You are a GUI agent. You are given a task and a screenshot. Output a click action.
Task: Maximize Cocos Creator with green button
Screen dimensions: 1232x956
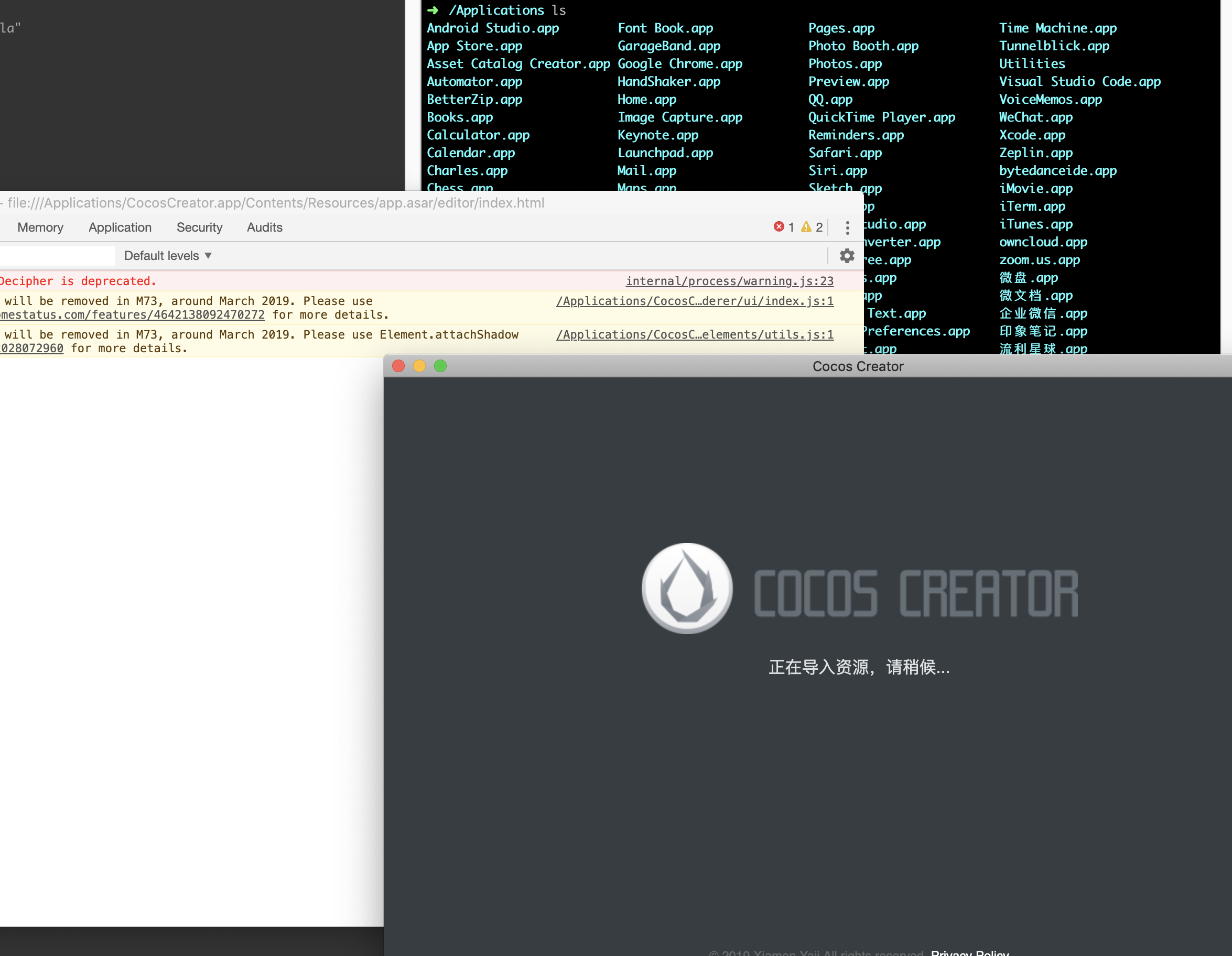(440, 366)
